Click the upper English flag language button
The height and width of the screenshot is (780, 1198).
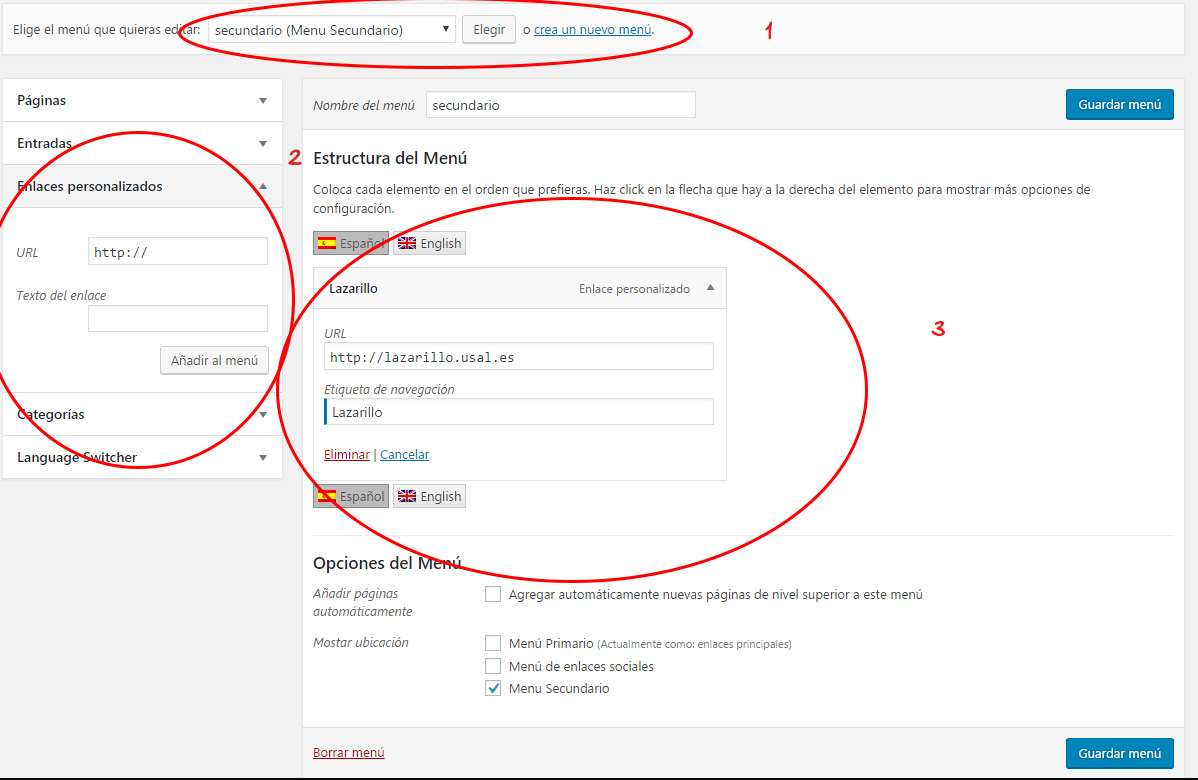click(429, 243)
